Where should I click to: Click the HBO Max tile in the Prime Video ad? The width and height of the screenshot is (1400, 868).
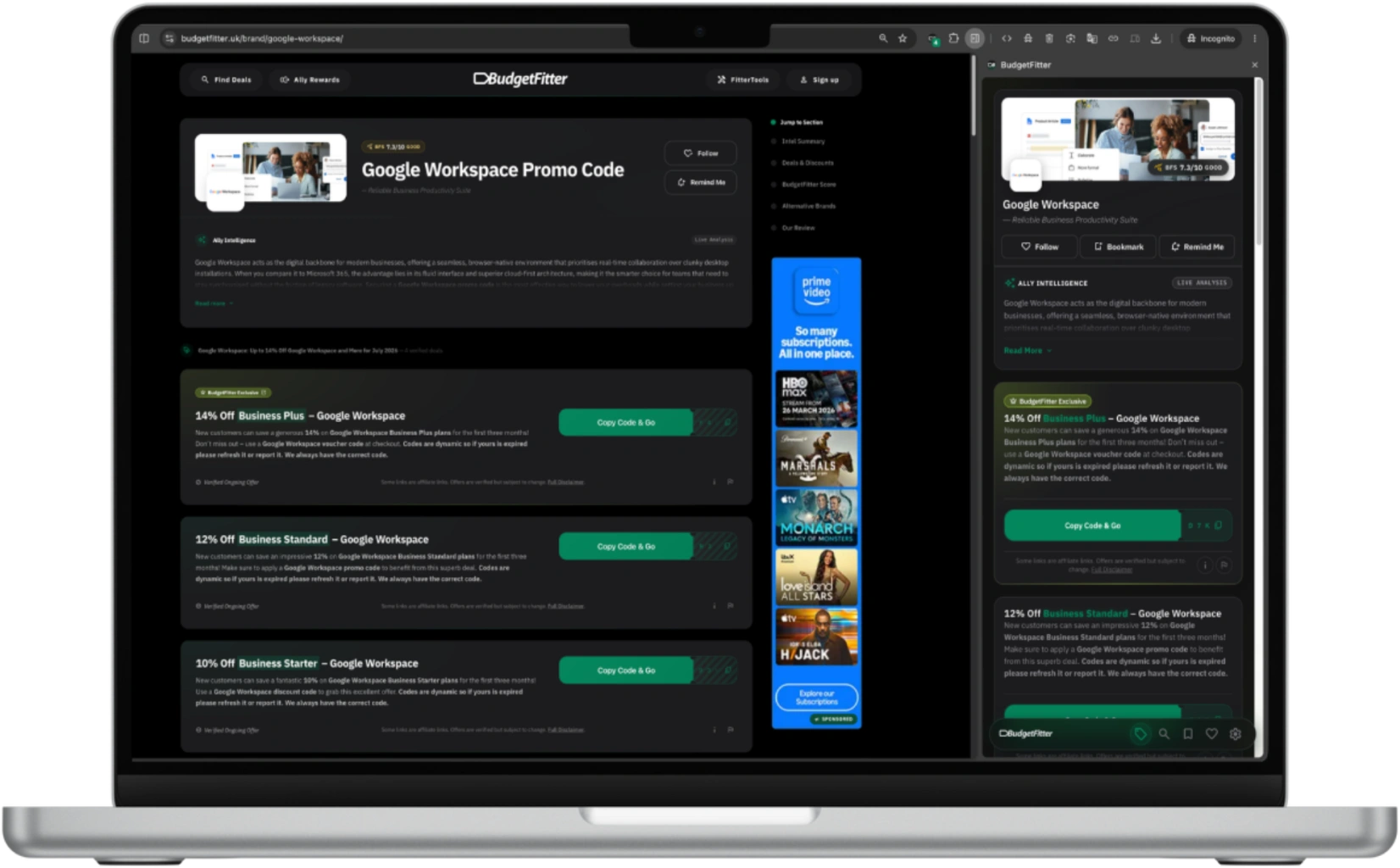[x=816, y=398]
